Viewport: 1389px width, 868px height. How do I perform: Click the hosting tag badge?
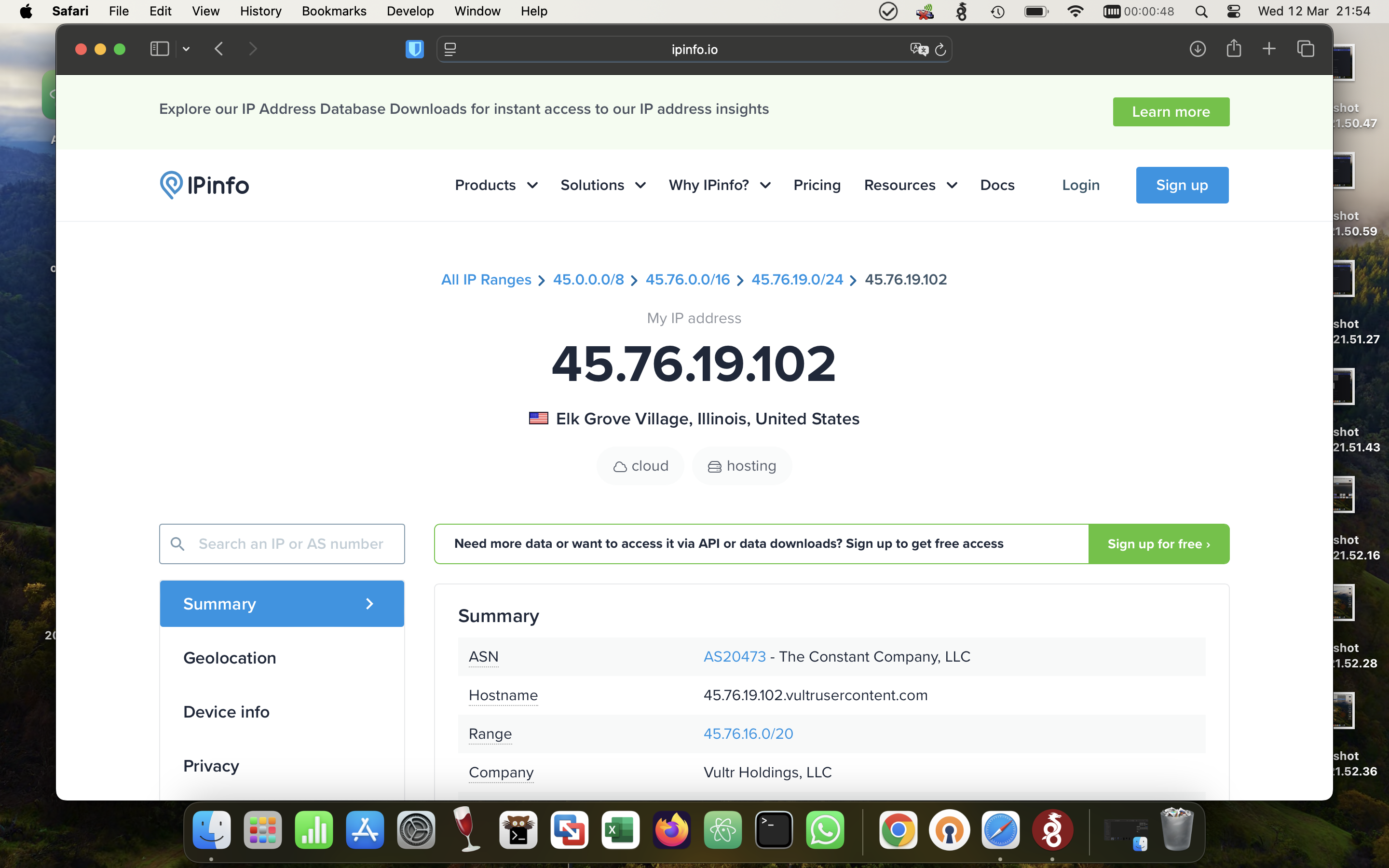742,465
